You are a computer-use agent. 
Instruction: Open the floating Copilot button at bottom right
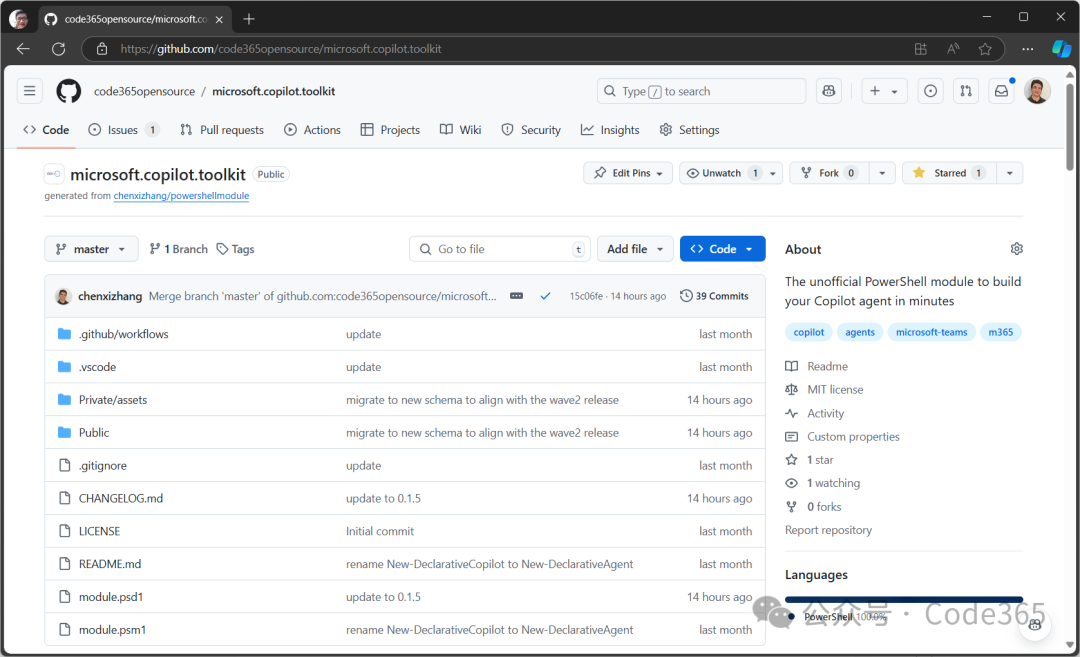1035,625
